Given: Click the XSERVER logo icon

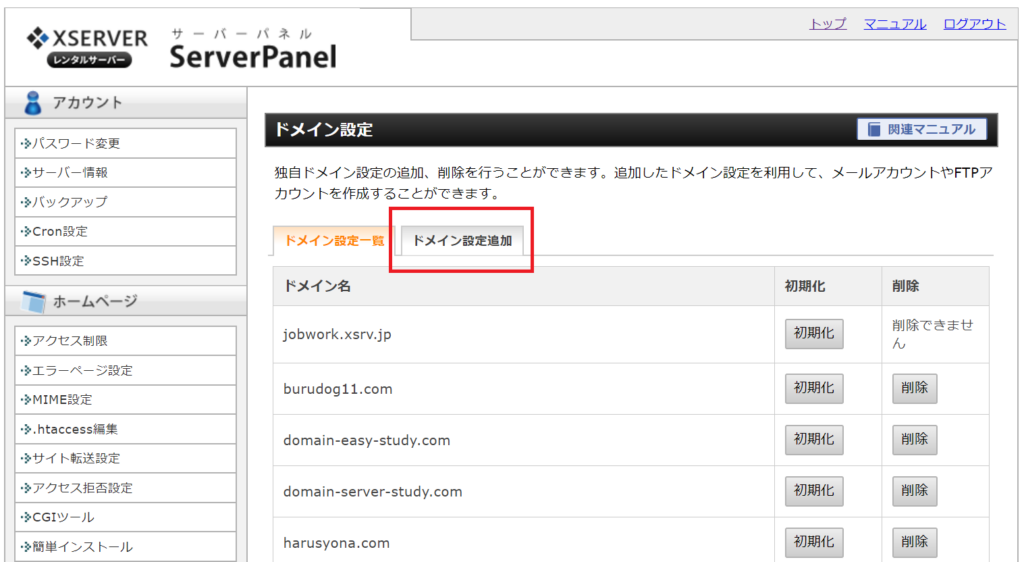Looking at the screenshot, I should 37,38.
